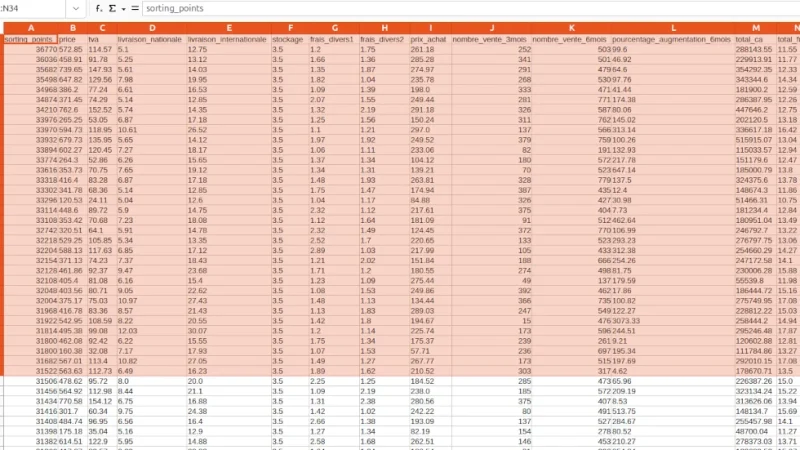This screenshot has height=450, width=800.
Task: Select price cell 770.58
Action: (72, 401)
